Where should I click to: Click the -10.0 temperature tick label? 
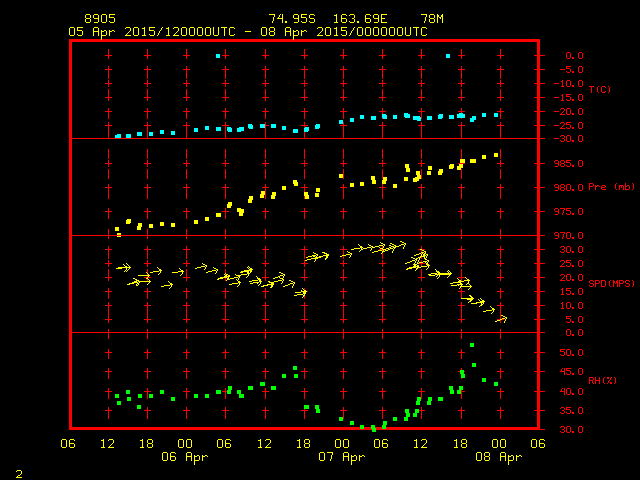[569, 84]
